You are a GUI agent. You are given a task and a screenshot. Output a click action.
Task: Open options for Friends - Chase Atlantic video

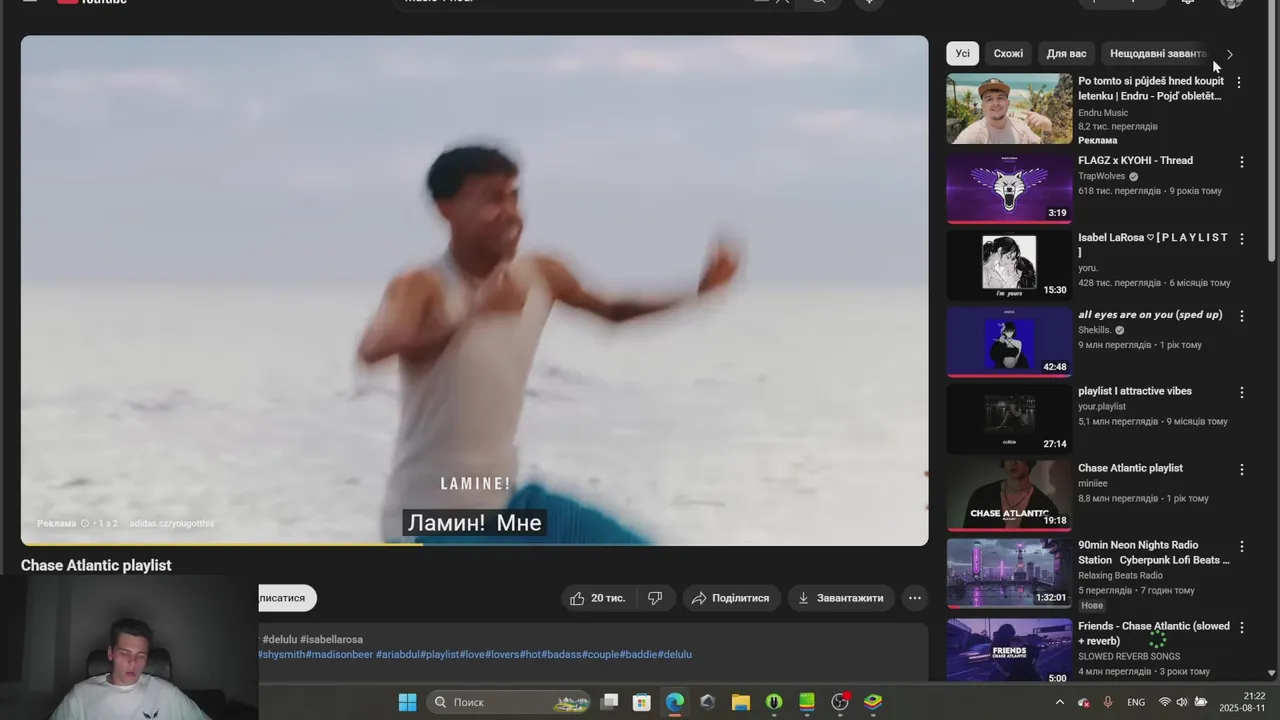coord(1242,628)
